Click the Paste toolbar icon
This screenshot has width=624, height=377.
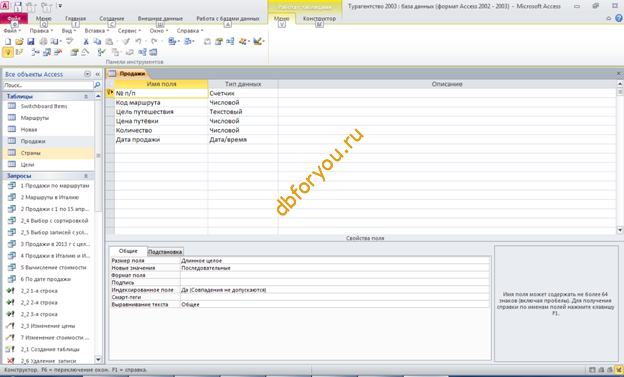pos(109,41)
